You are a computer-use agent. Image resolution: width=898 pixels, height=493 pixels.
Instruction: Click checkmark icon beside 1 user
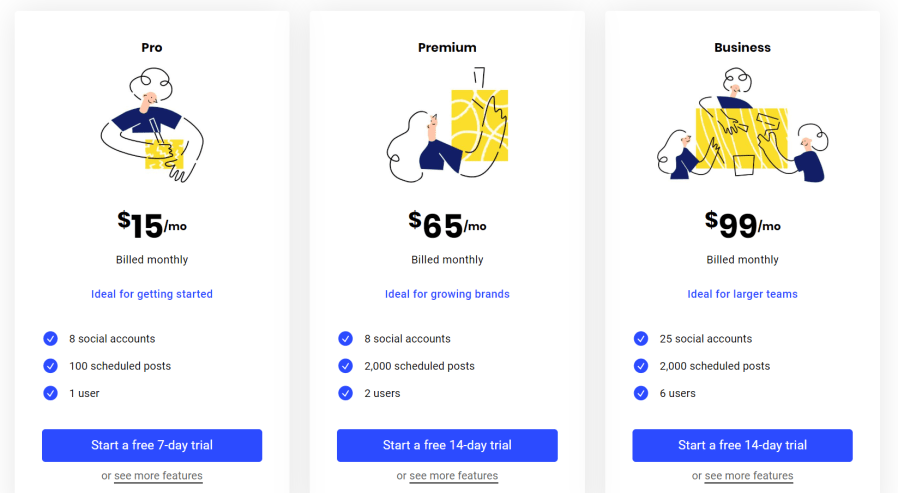click(50, 393)
